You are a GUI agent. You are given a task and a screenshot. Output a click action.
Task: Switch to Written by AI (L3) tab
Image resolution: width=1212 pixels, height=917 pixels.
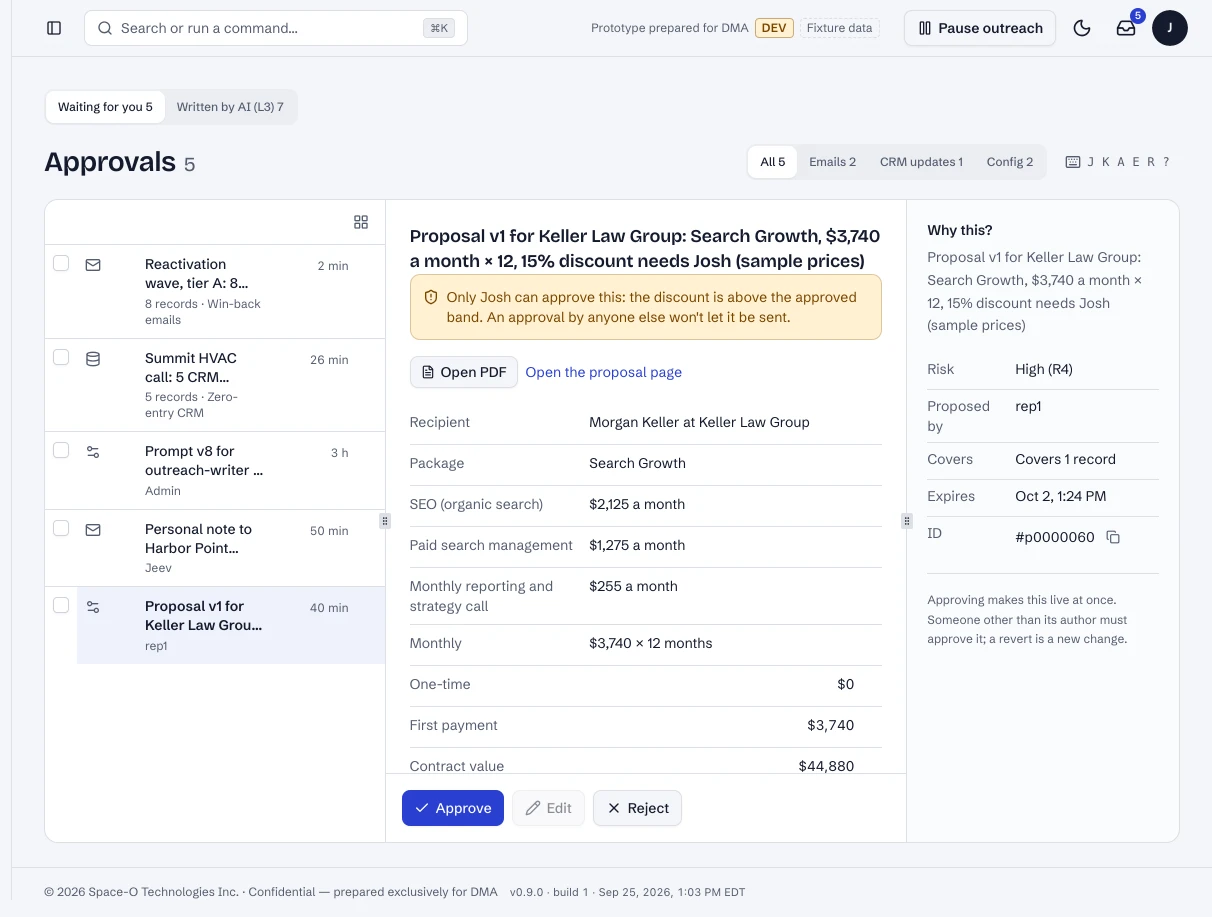(230, 107)
